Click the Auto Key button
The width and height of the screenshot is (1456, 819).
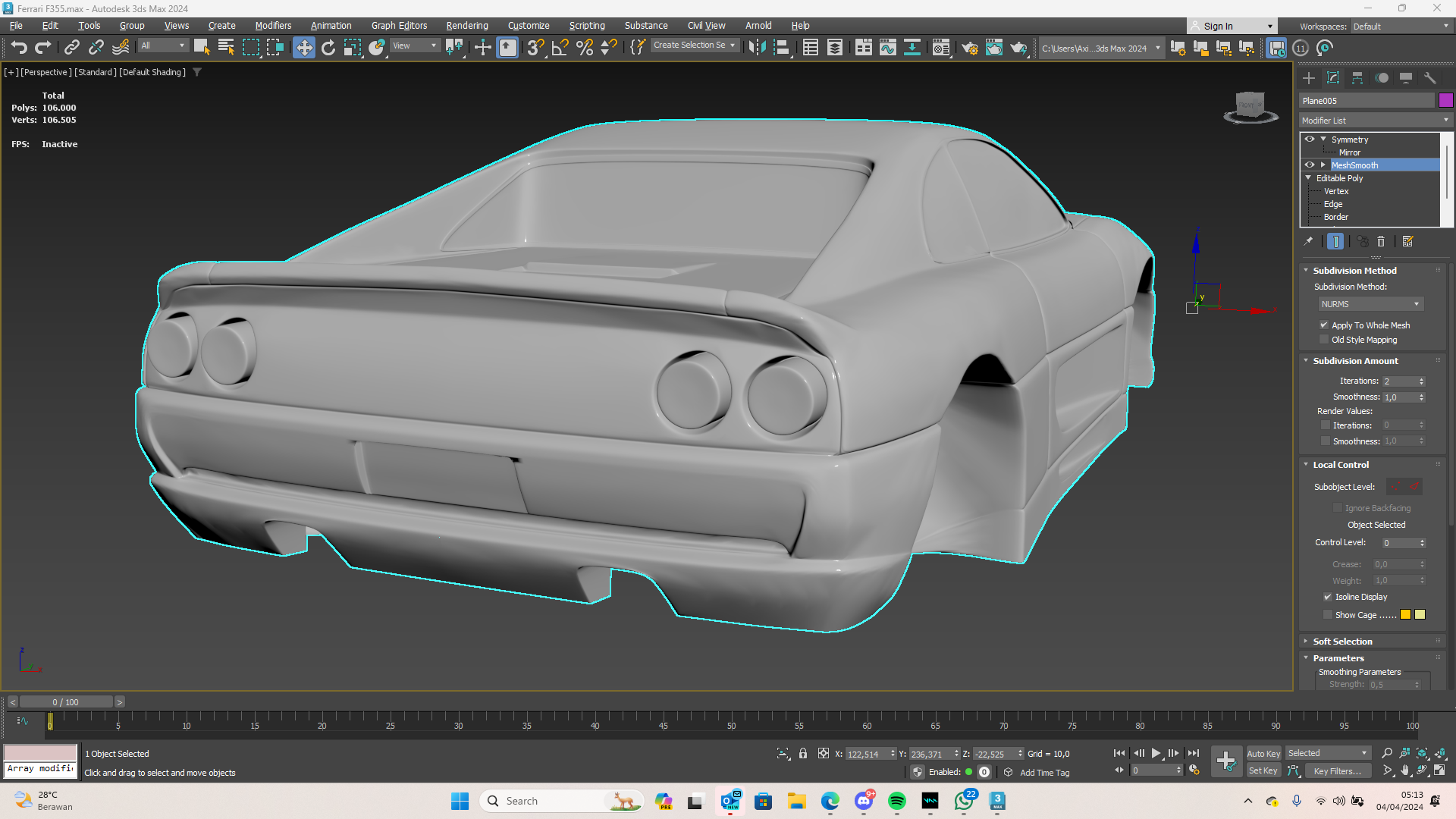1263,753
